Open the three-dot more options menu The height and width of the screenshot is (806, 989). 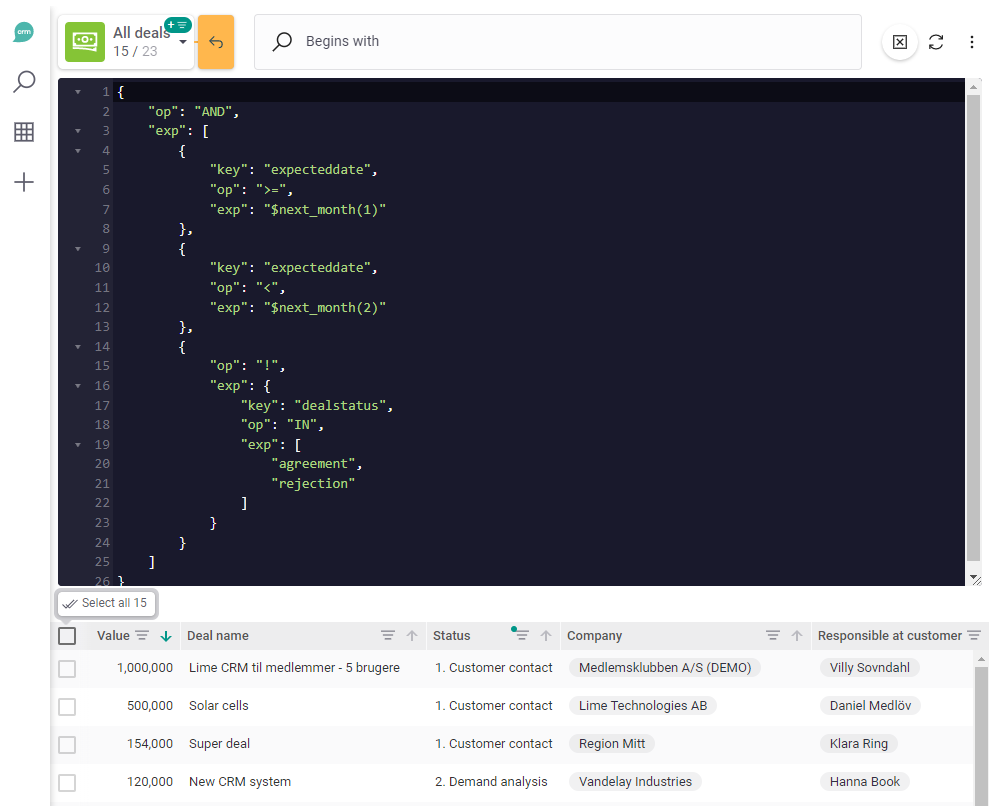(972, 42)
